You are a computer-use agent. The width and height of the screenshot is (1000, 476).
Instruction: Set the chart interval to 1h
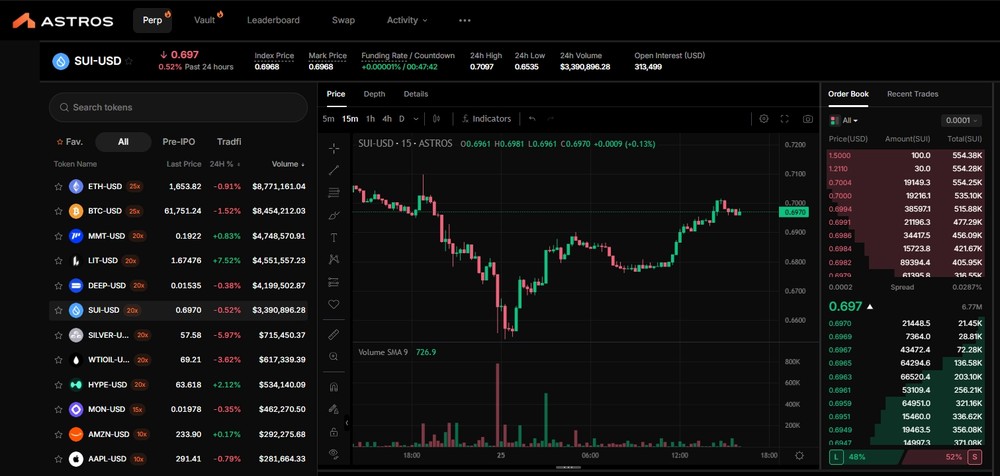click(371, 119)
